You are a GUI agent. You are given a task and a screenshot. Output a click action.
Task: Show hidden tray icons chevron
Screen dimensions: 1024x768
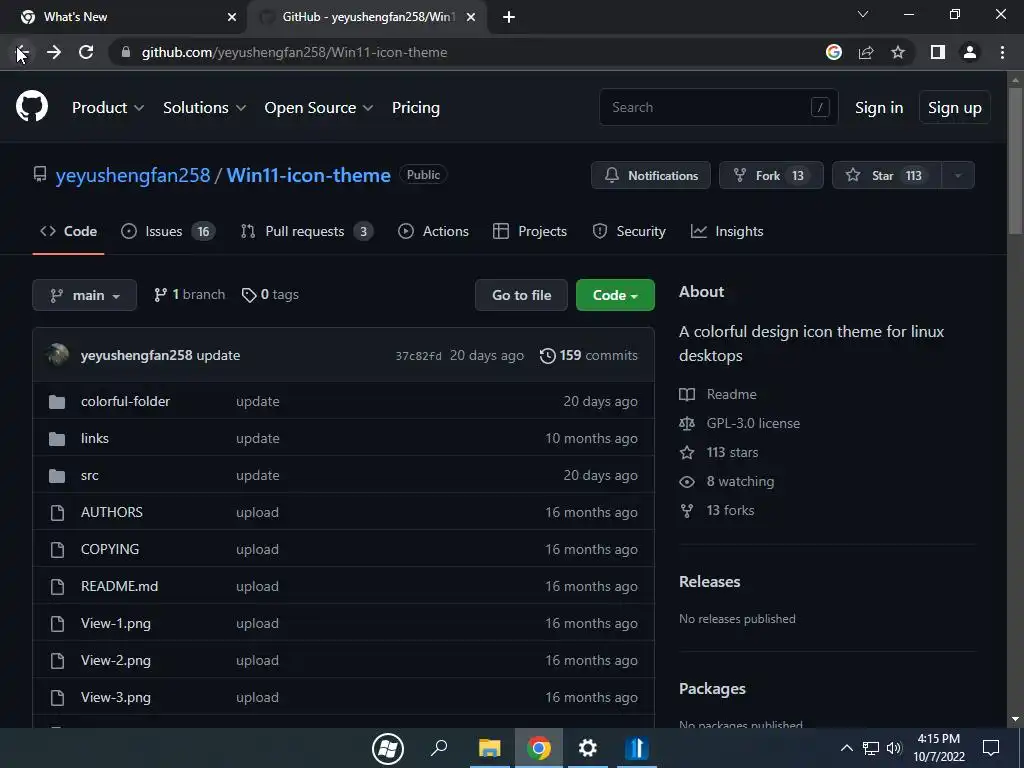click(x=846, y=748)
